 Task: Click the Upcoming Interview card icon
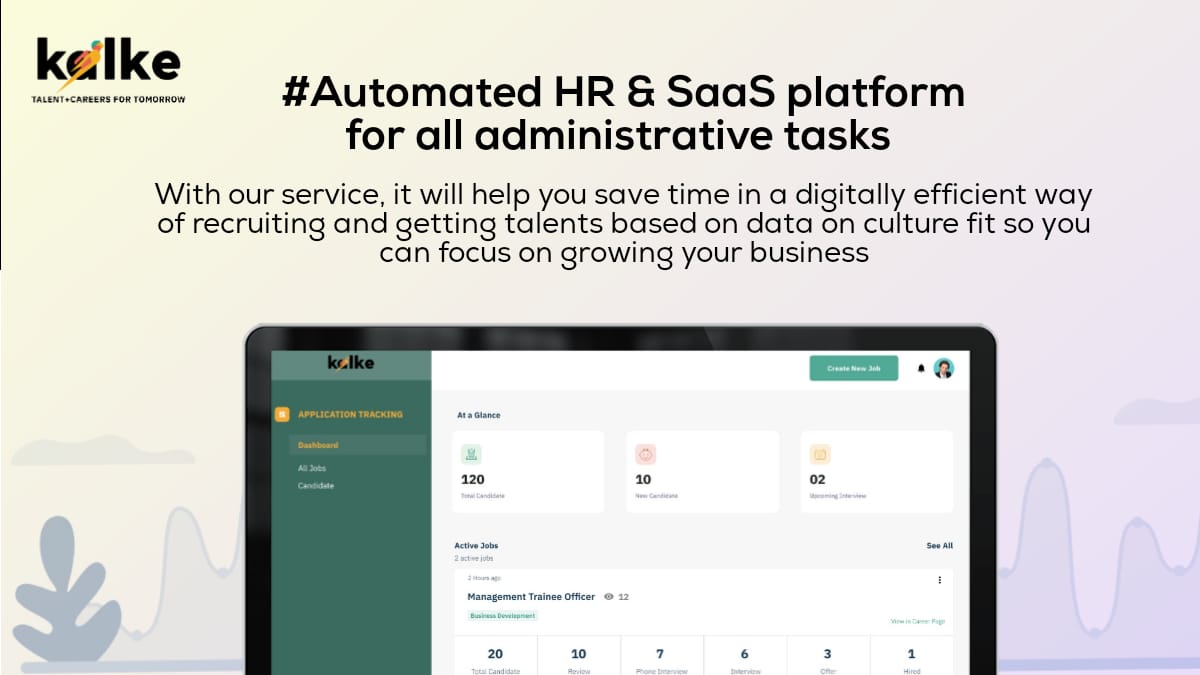click(820, 454)
